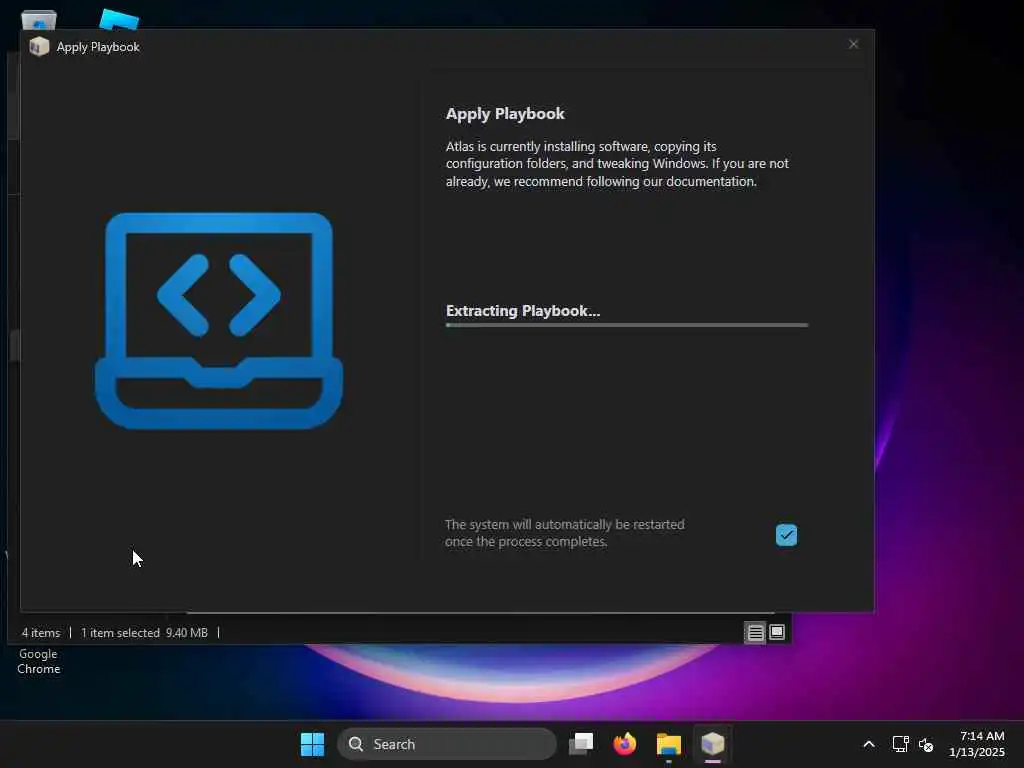Click the muted volume tray icon
Image resolution: width=1024 pixels, height=768 pixels.
pyautogui.click(x=925, y=744)
